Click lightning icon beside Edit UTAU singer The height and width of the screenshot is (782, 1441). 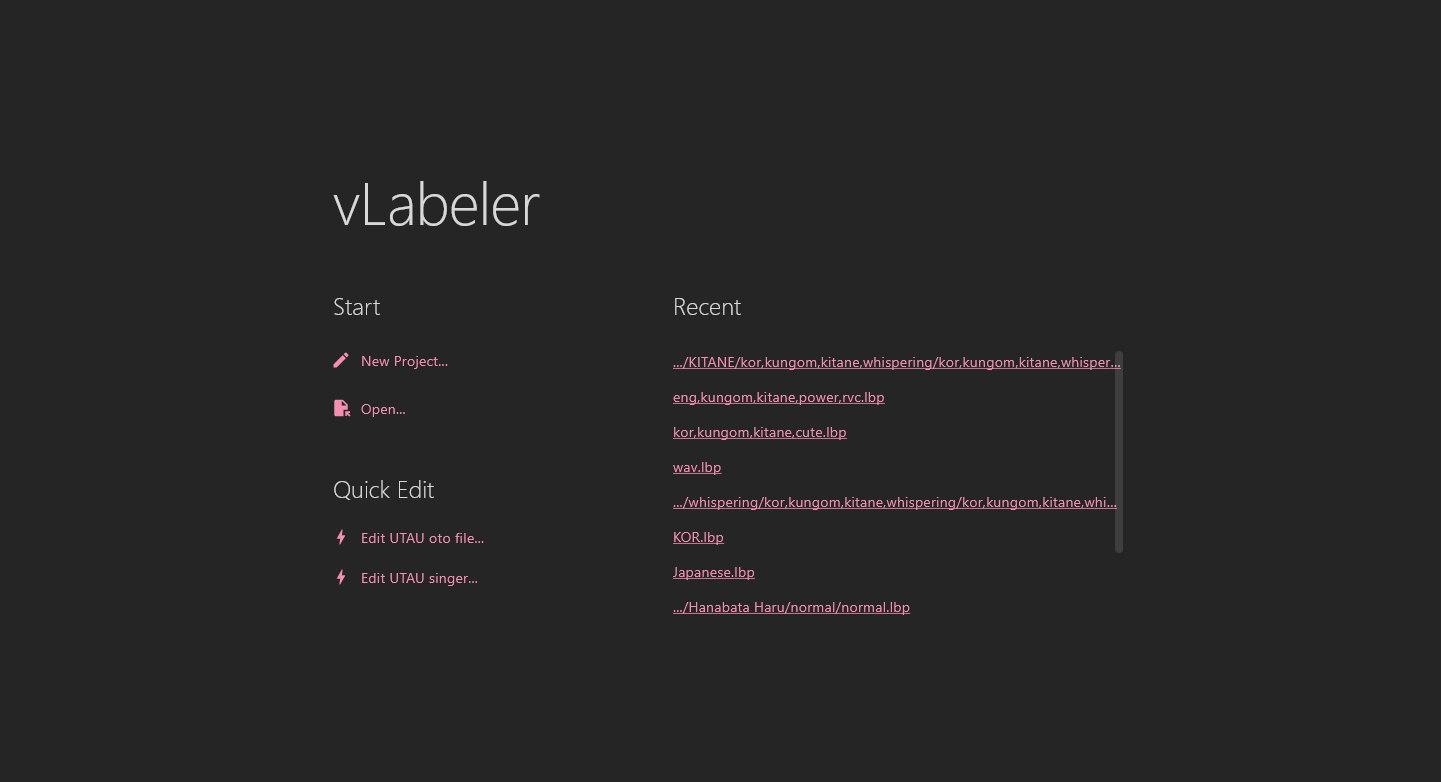pos(341,577)
